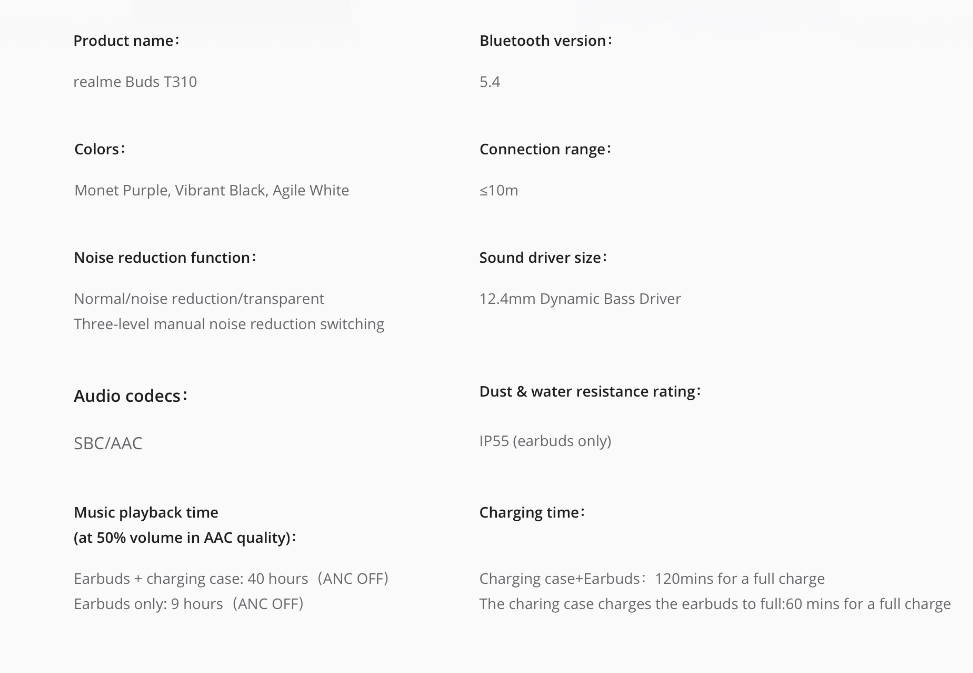
Task: Click the Product name heading
Action: tap(127, 41)
